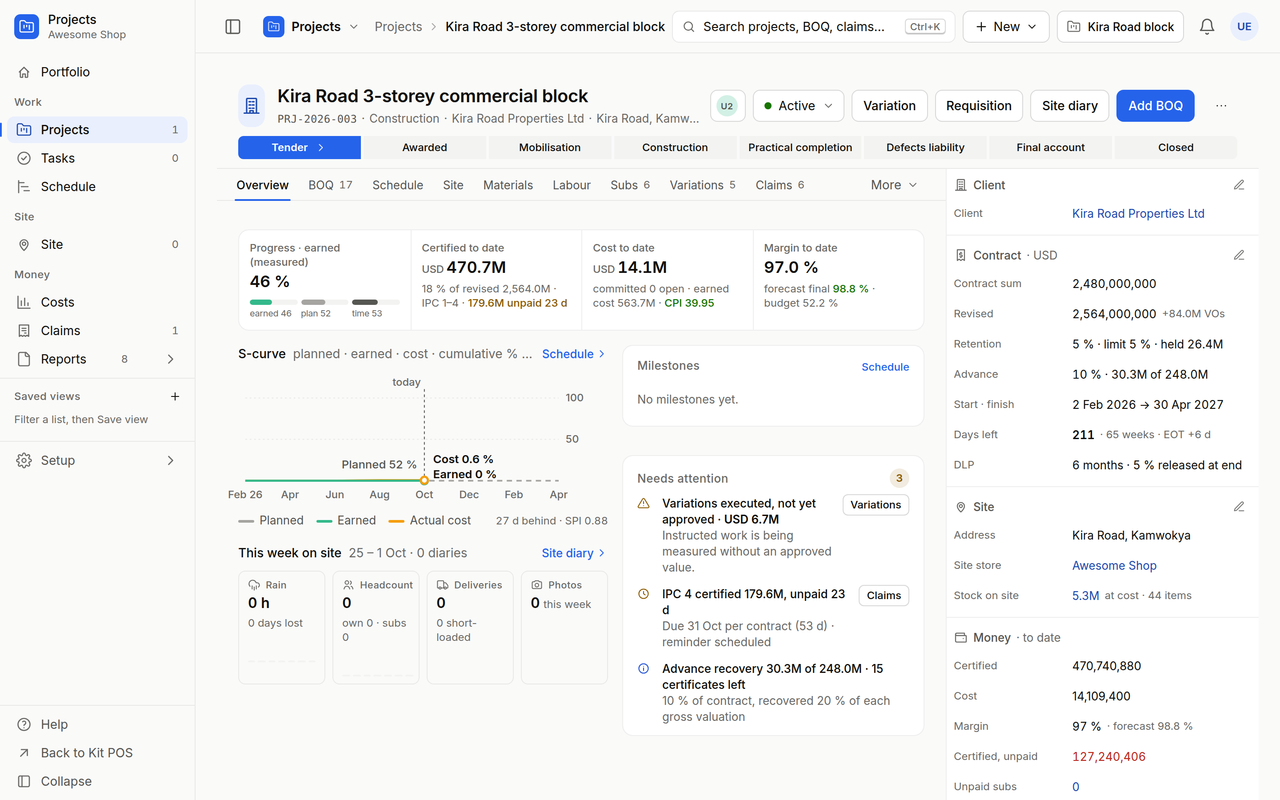Viewport: 1280px width, 800px height.
Task: Open Tasks in the sidebar
Action: [97, 158]
